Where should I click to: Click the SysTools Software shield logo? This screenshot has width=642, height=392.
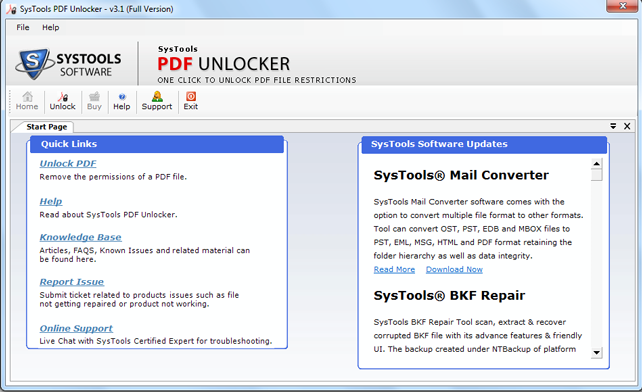[34, 63]
